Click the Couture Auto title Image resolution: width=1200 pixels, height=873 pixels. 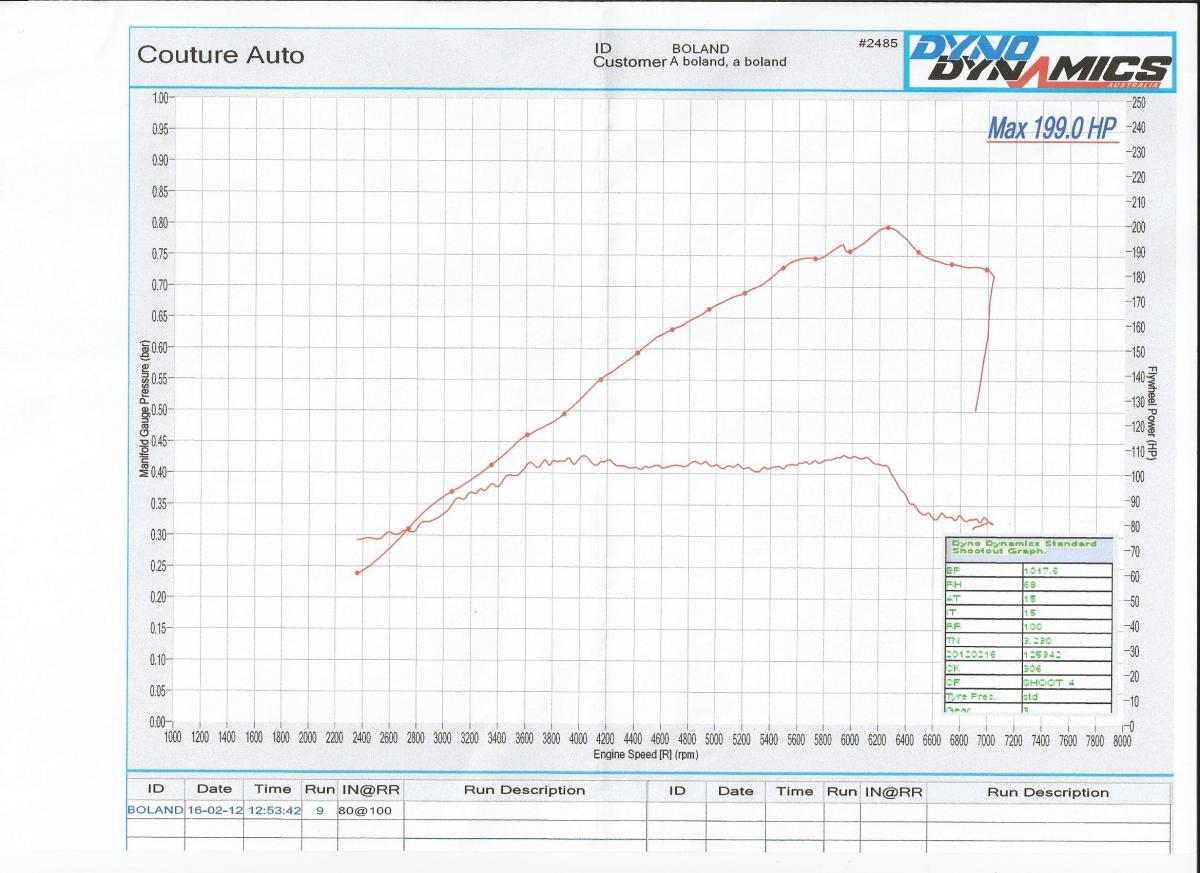point(220,55)
